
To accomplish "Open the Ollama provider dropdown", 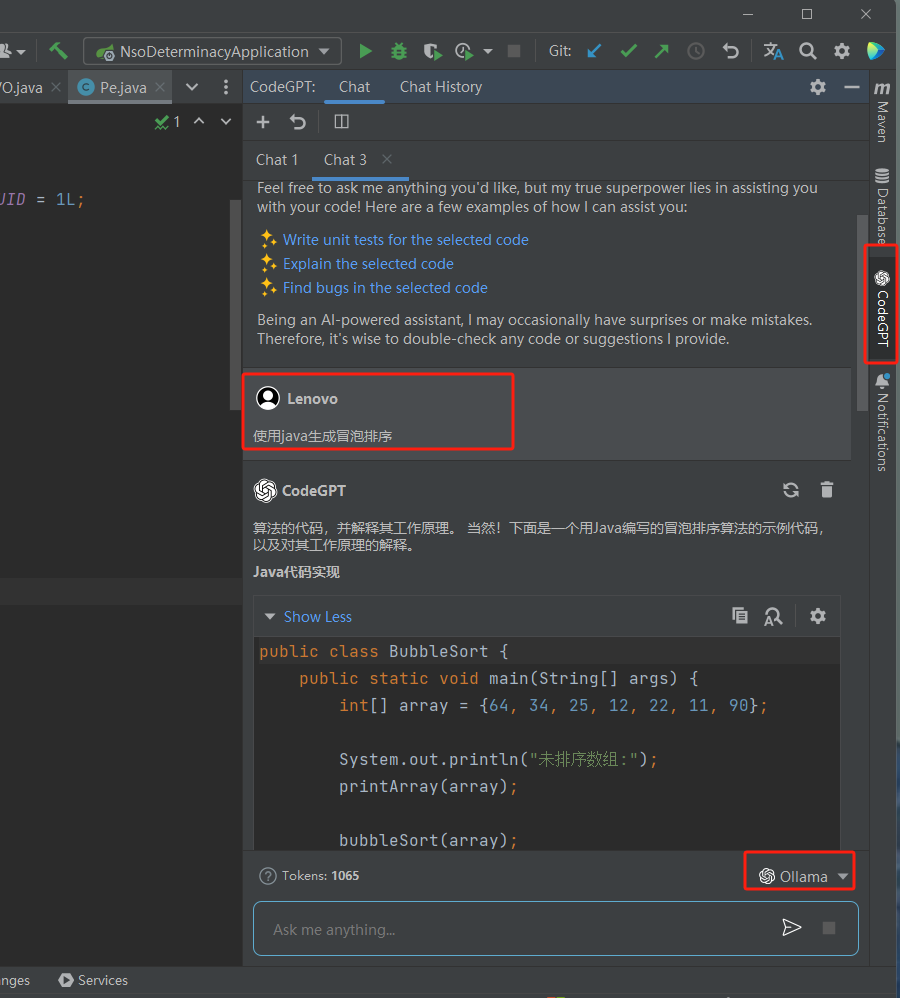I will click(803, 876).
